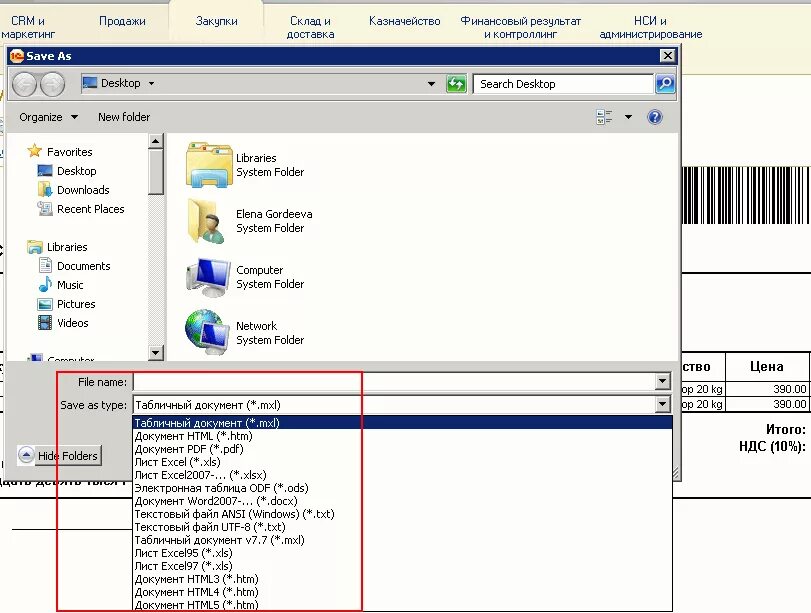Go forward with the Forward arrow button
The width and height of the screenshot is (811, 613).
(x=52, y=84)
